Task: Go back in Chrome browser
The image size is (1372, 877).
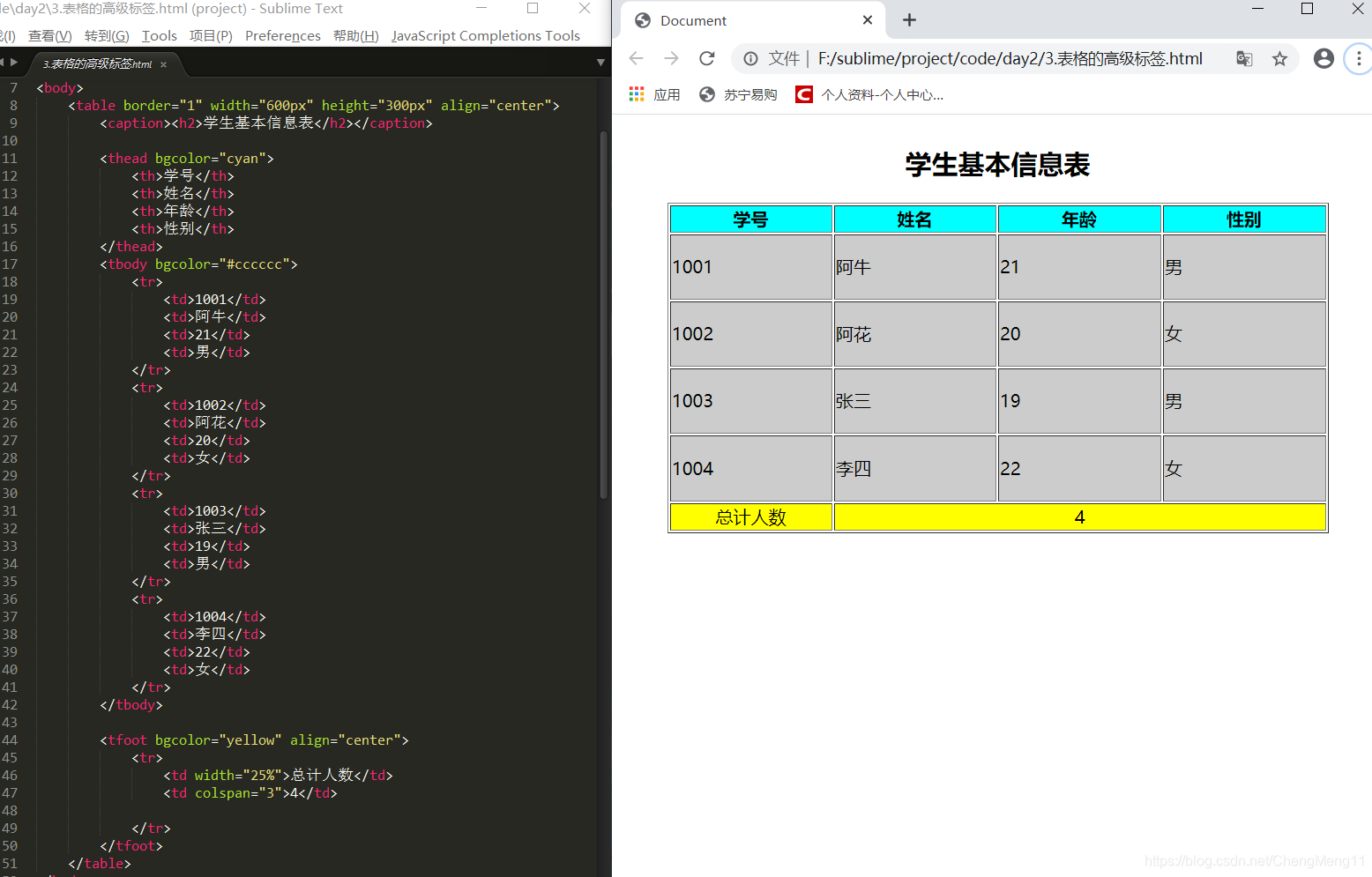Action: (636, 58)
